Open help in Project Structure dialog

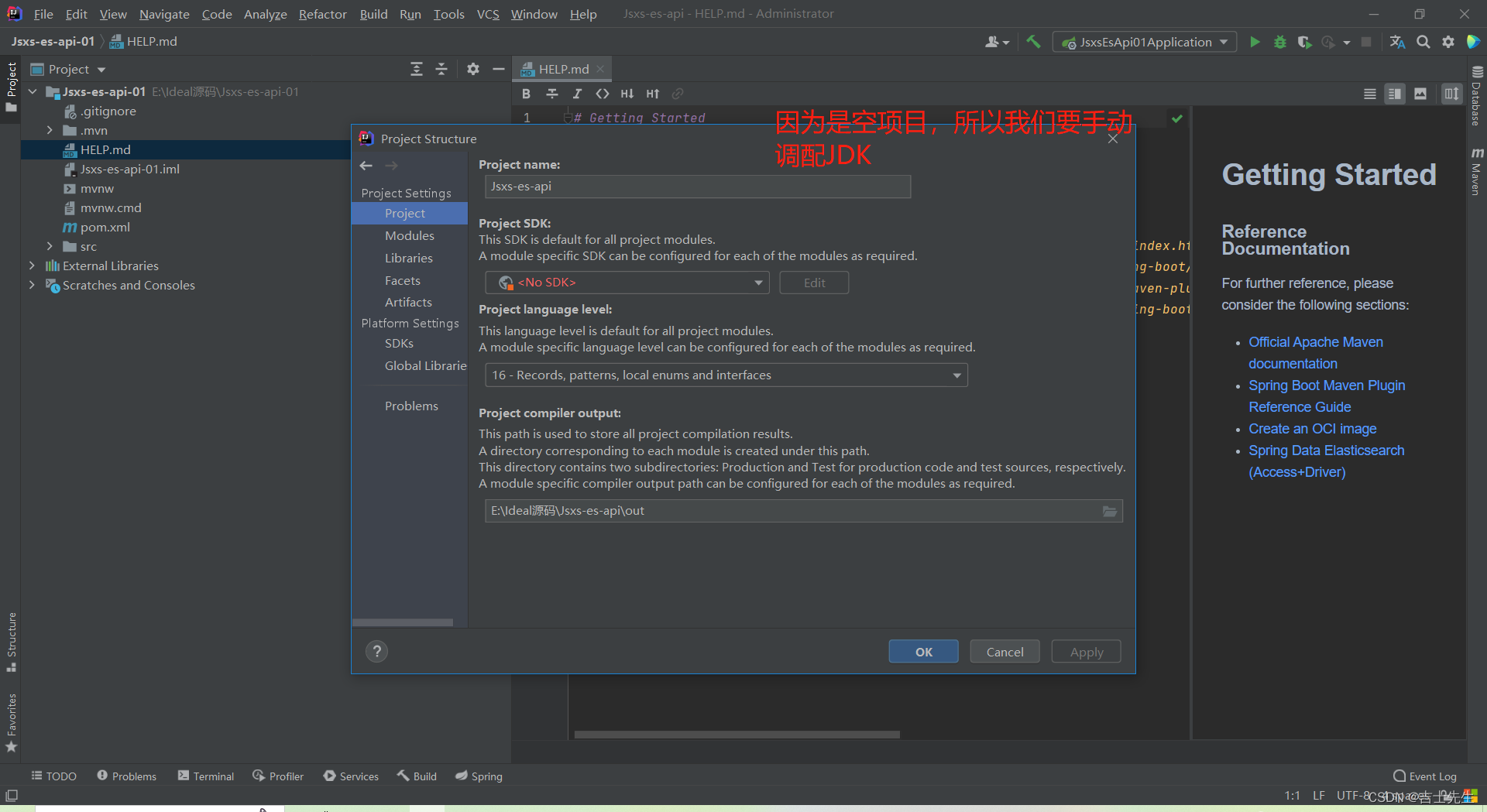(x=376, y=652)
